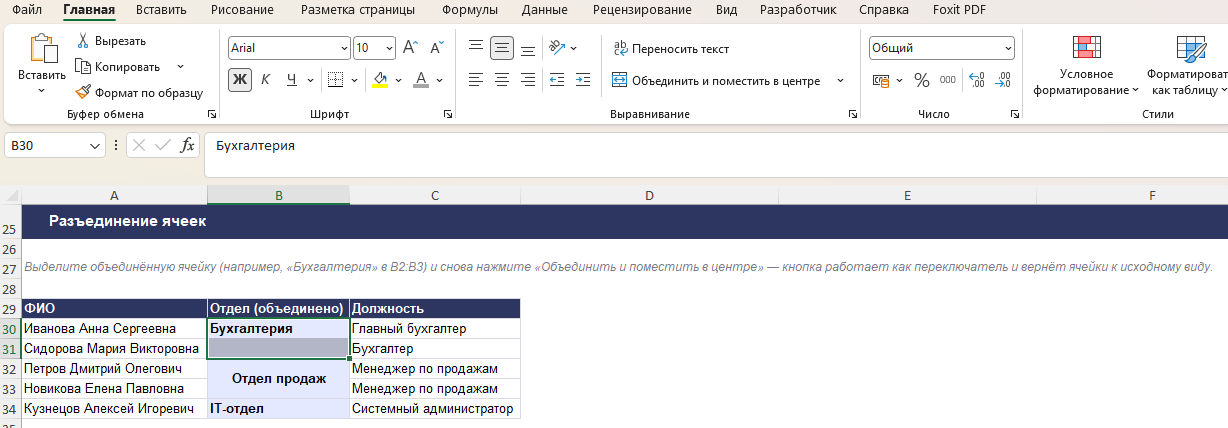The image size is (1228, 428).
Task: Toggle bold Ж formatting
Action: point(240,80)
